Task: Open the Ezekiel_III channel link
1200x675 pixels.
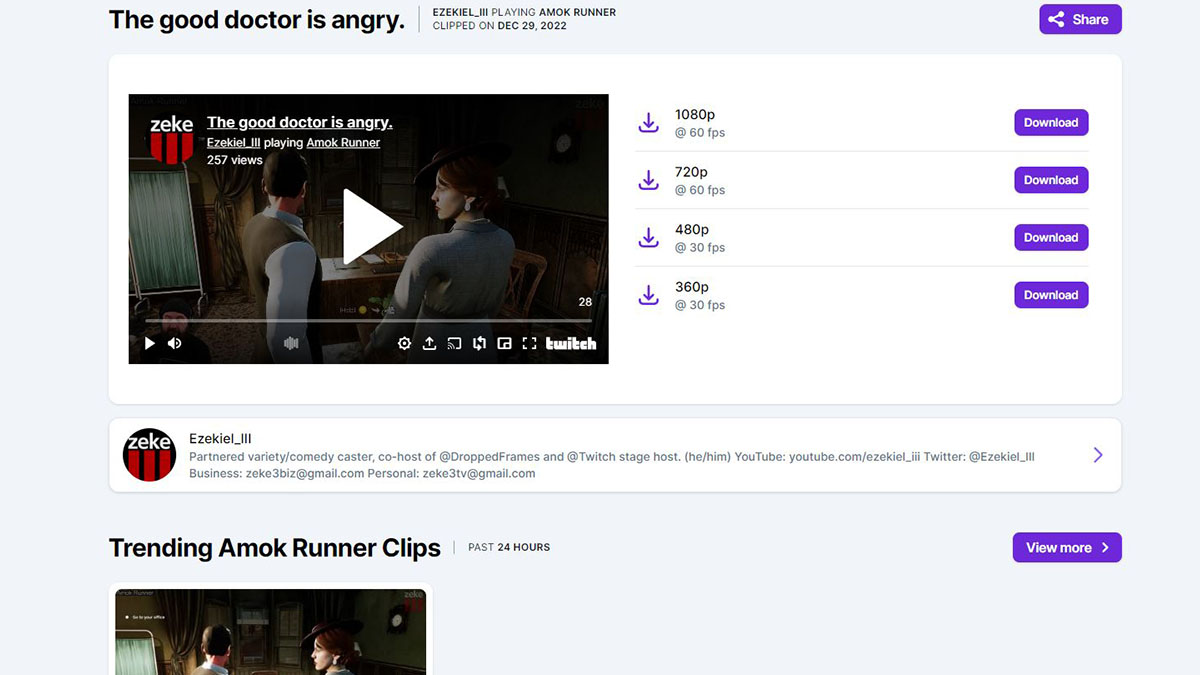Action: (235, 142)
